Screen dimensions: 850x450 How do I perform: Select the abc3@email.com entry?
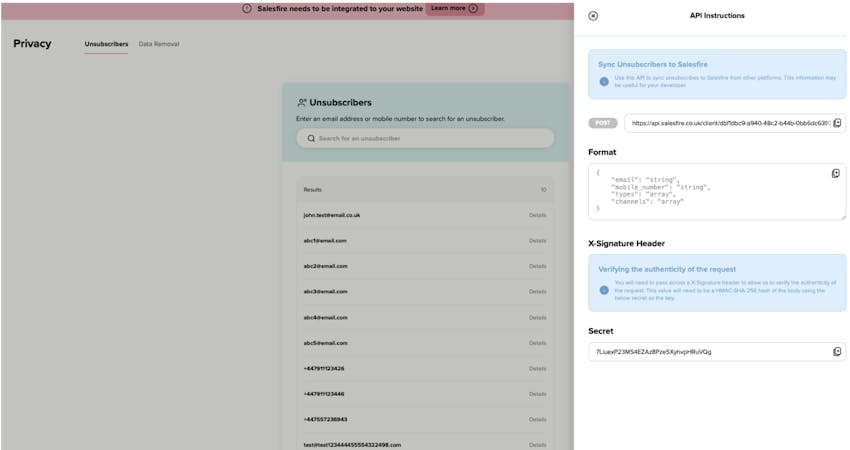click(x=325, y=292)
